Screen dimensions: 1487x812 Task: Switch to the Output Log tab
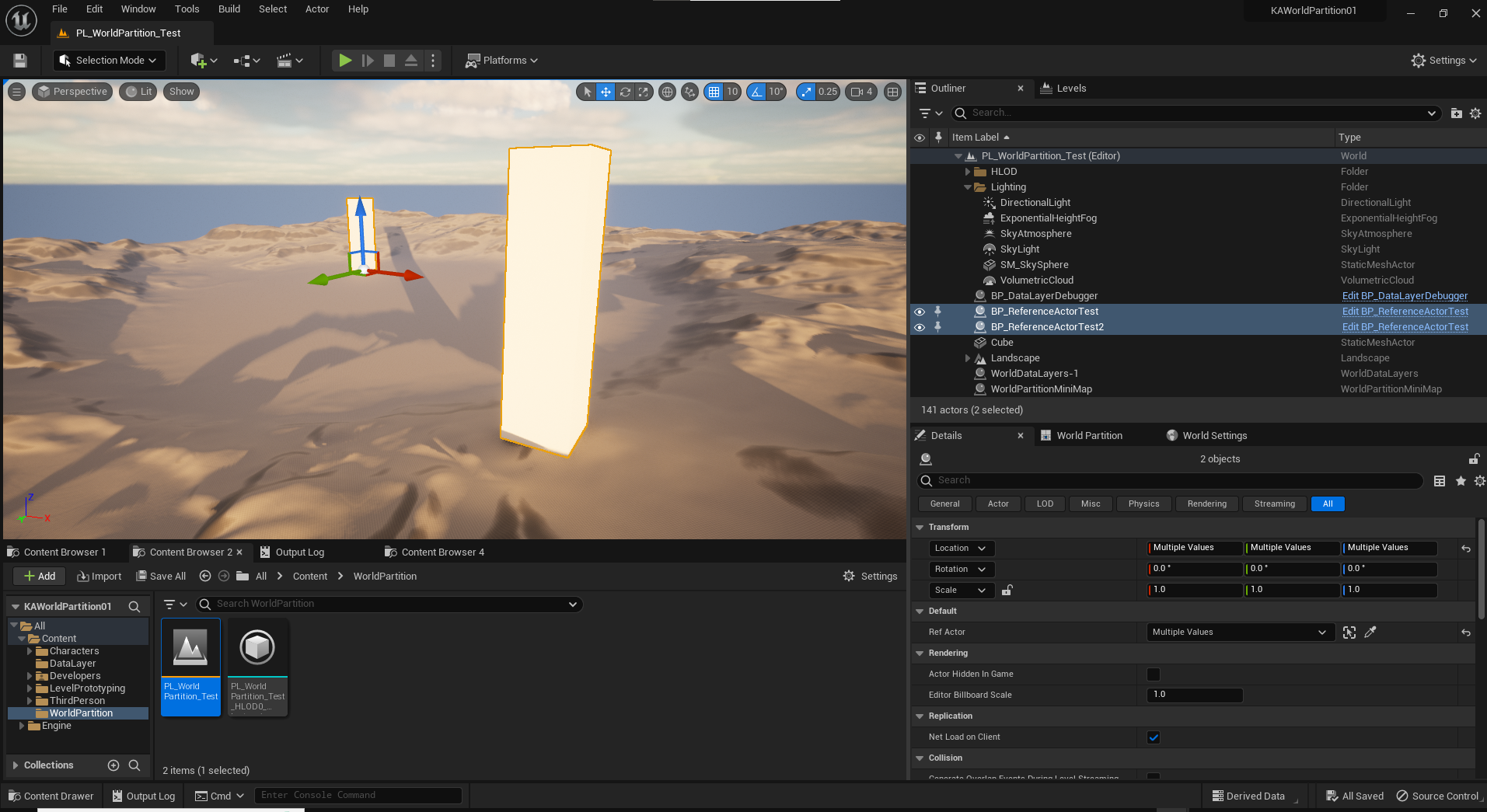pyautogui.click(x=291, y=552)
